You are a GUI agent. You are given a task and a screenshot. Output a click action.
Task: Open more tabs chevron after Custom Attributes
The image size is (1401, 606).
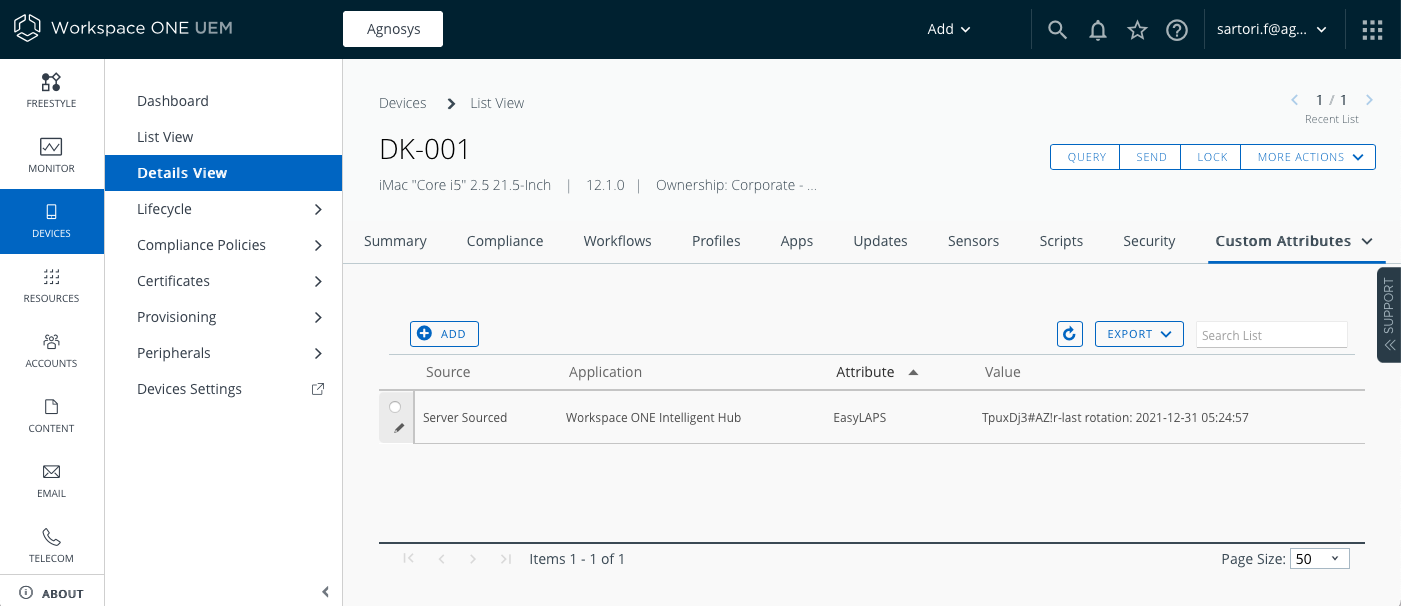tap(1367, 241)
